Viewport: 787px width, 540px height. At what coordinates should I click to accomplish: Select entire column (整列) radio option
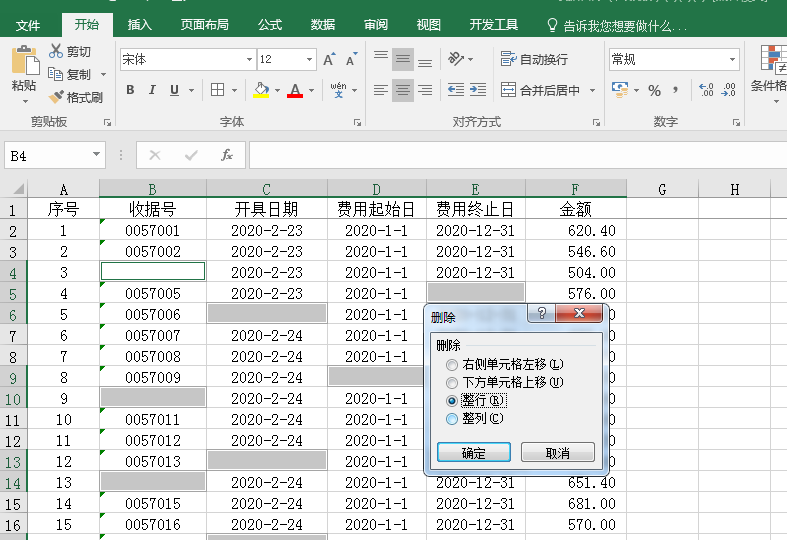452,419
